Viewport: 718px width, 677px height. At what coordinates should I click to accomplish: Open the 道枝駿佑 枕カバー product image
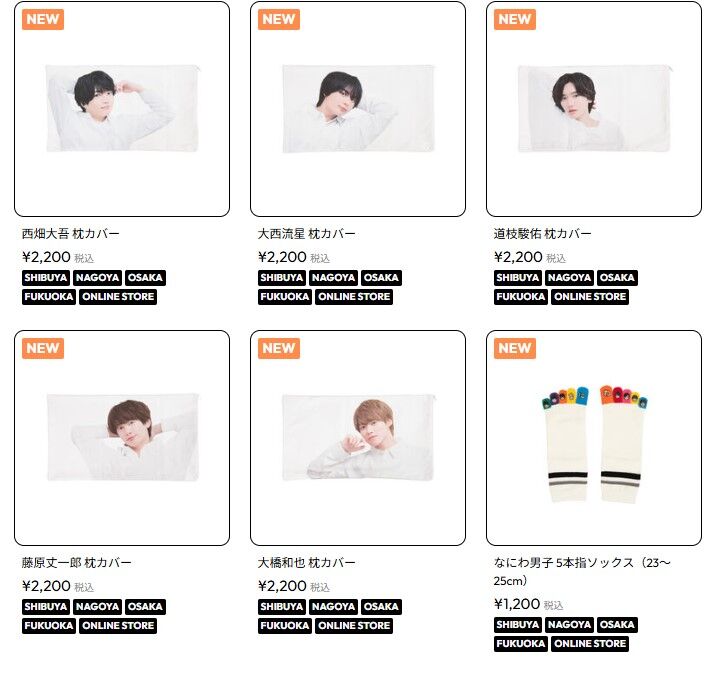[x=594, y=109]
